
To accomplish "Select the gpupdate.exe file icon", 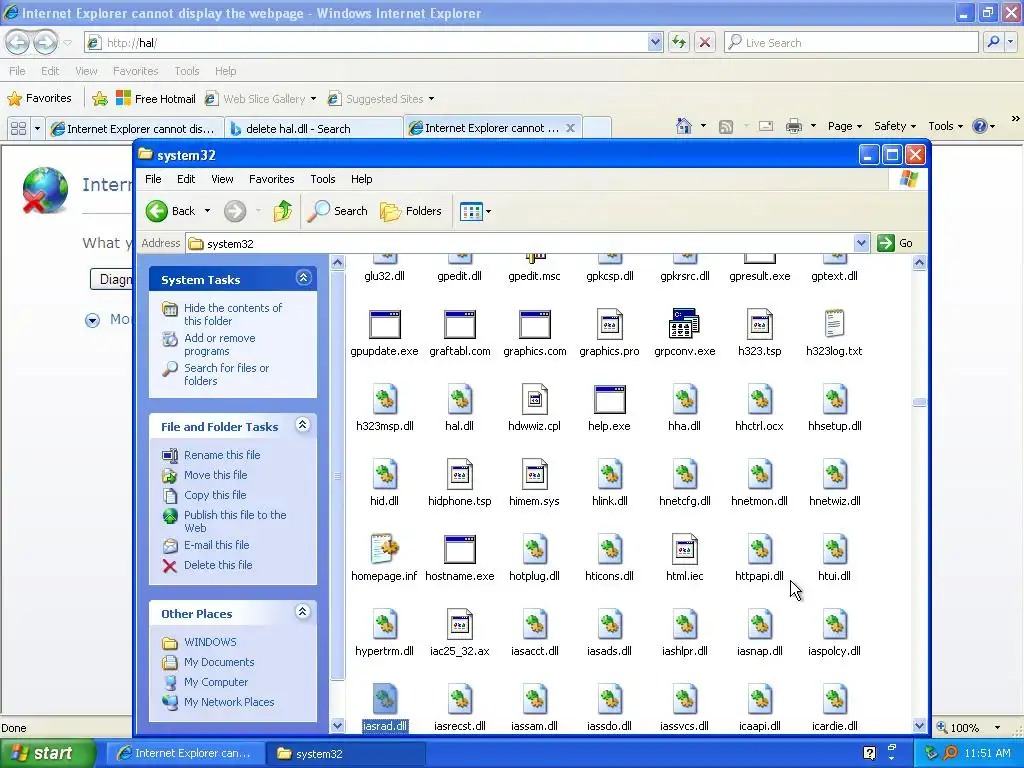I will (385, 325).
